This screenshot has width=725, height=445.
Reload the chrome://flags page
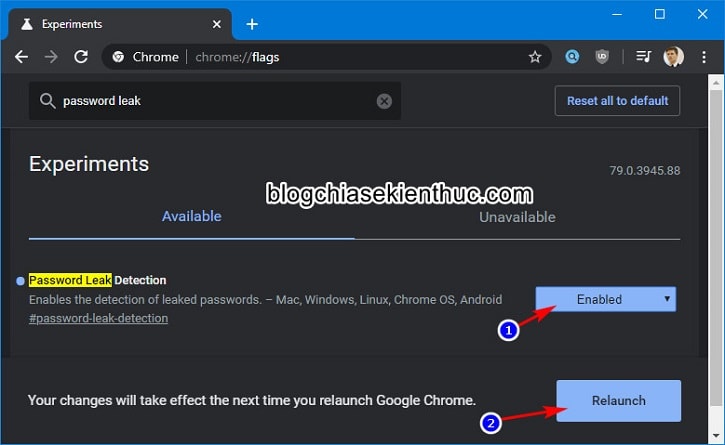tap(81, 57)
